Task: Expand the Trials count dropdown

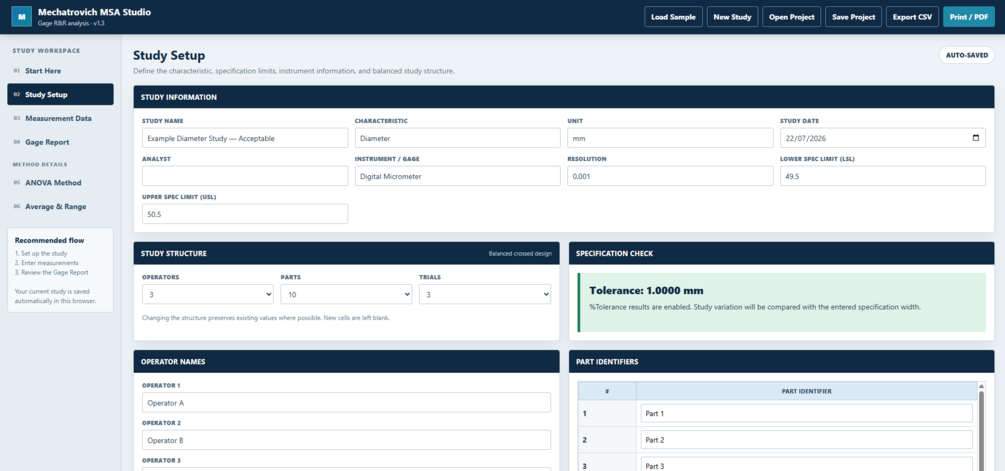Action: point(485,294)
